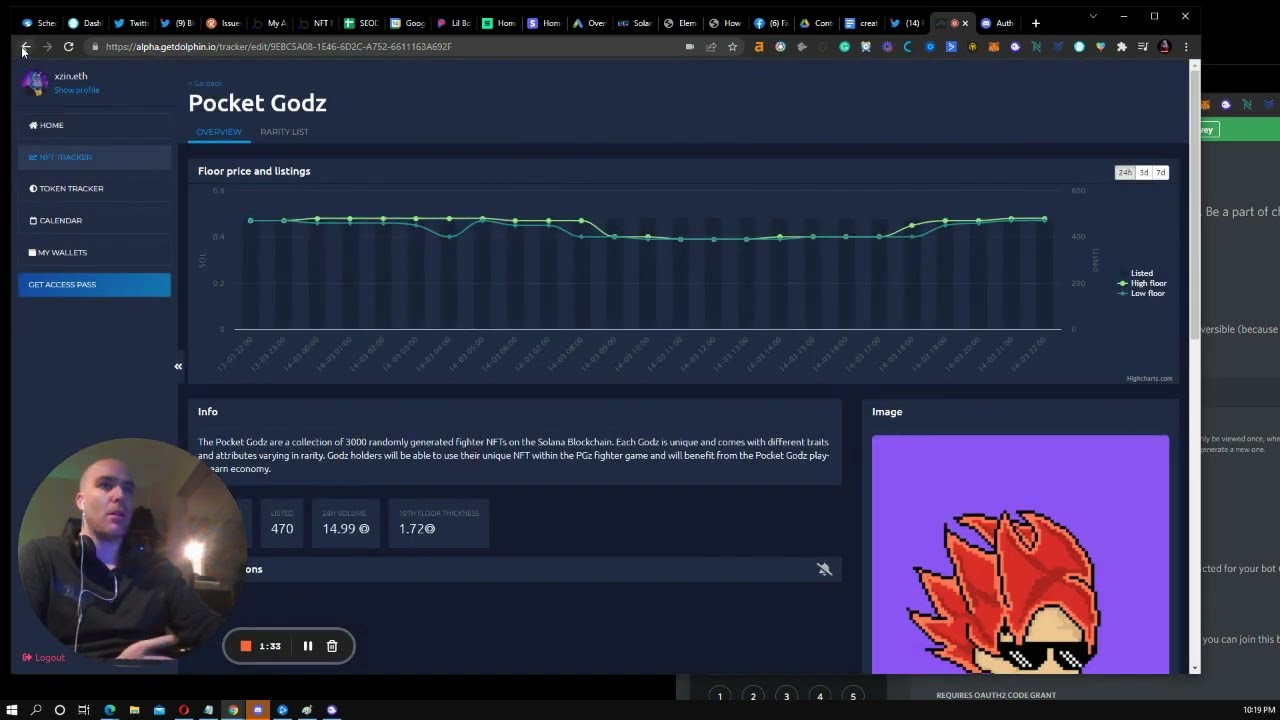Go to page 3 in background window
1280x720 pixels.
click(x=786, y=696)
